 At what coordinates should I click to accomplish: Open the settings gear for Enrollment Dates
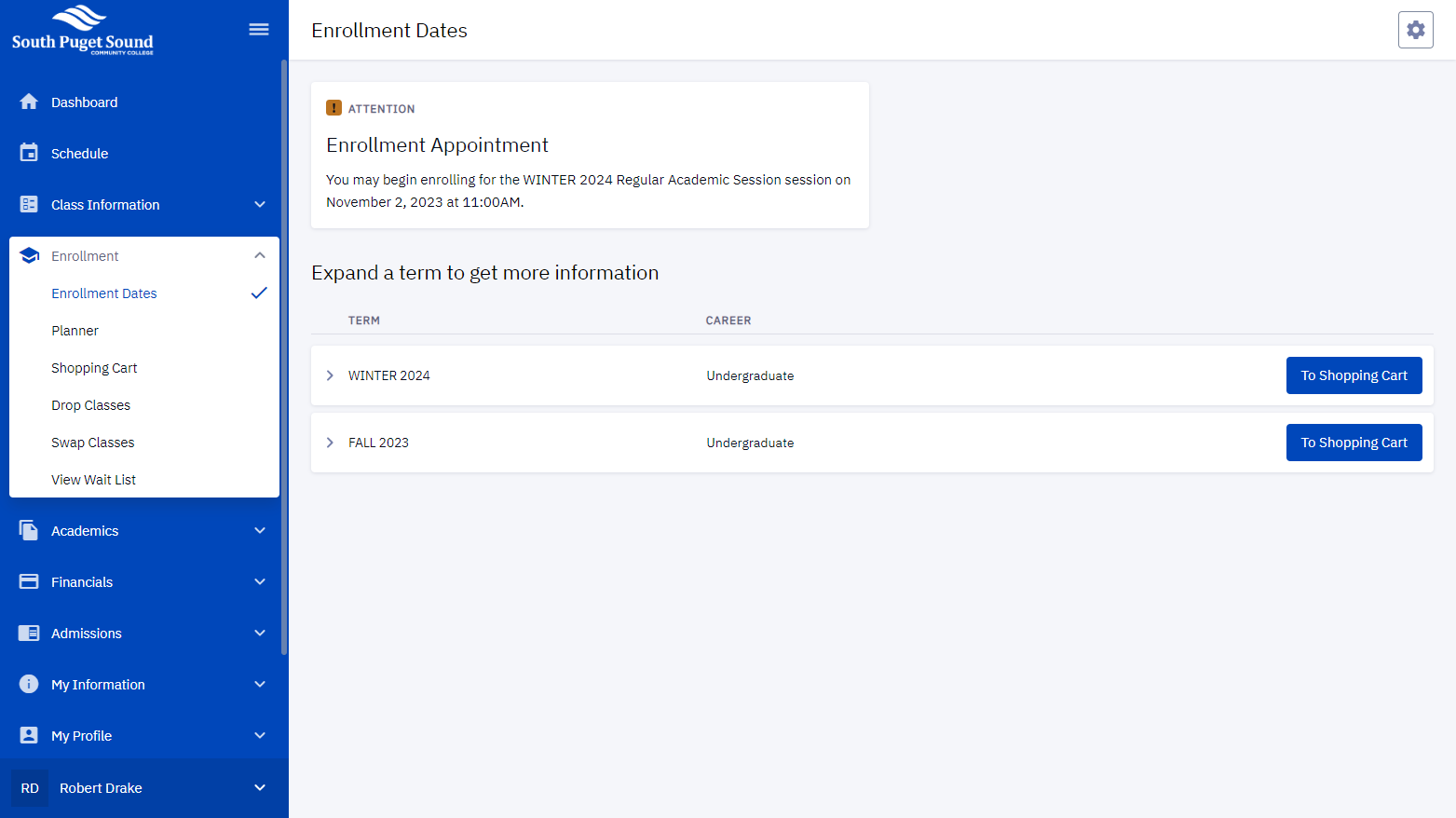coord(1416,29)
